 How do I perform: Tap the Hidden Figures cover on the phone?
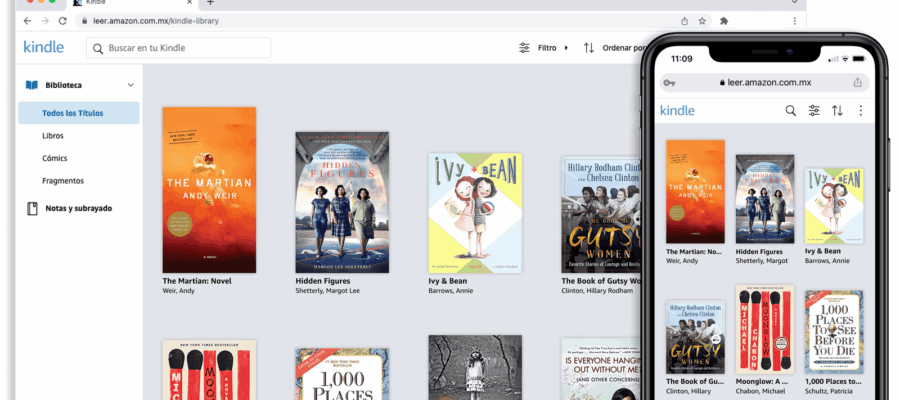coord(765,199)
